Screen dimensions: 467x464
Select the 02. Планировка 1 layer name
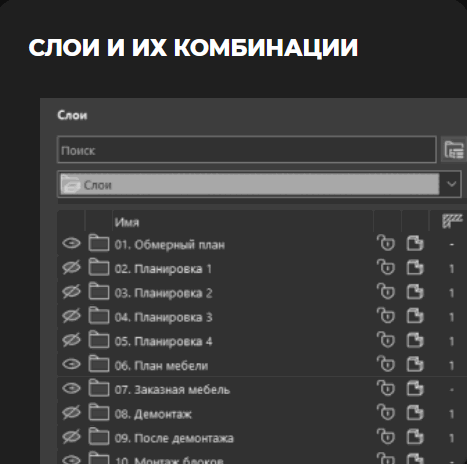[x=163, y=269]
